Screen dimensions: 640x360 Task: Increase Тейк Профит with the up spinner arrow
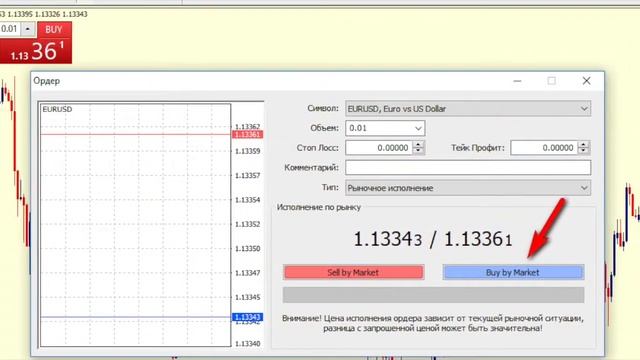tap(584, 144)
